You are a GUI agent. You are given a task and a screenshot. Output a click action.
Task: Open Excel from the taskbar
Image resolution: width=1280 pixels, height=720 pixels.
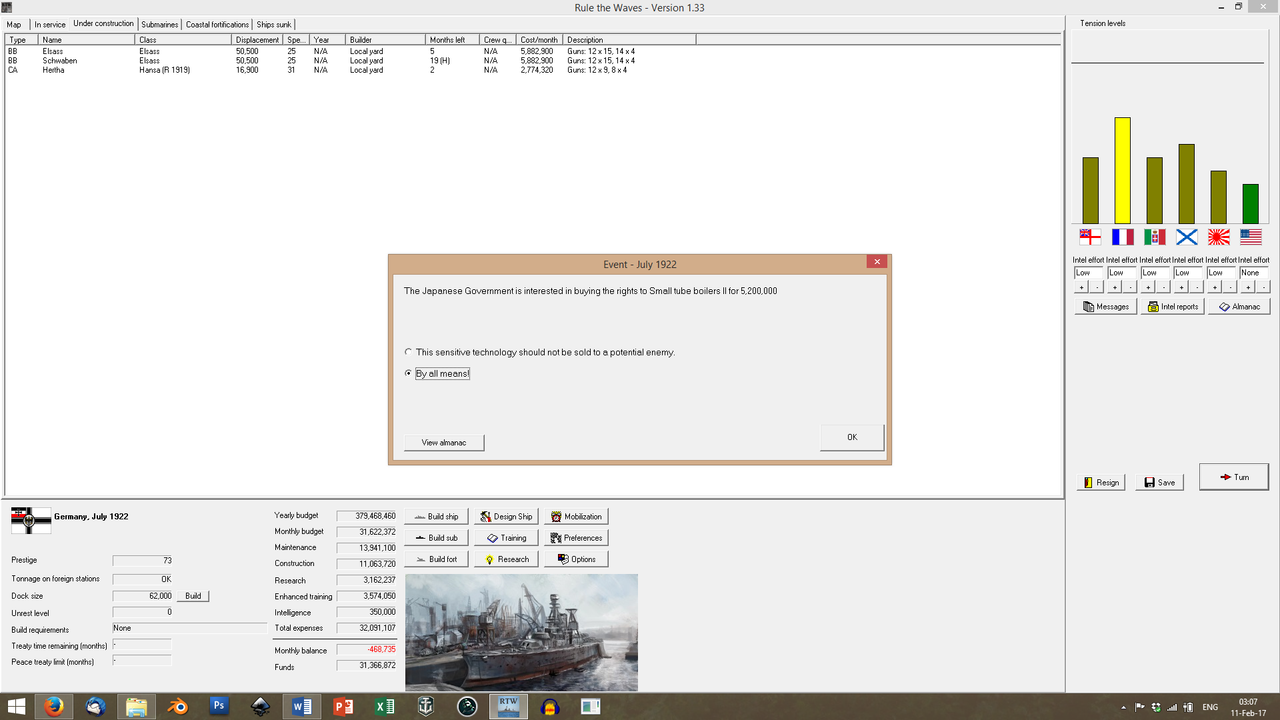click(x=383, y=706)
